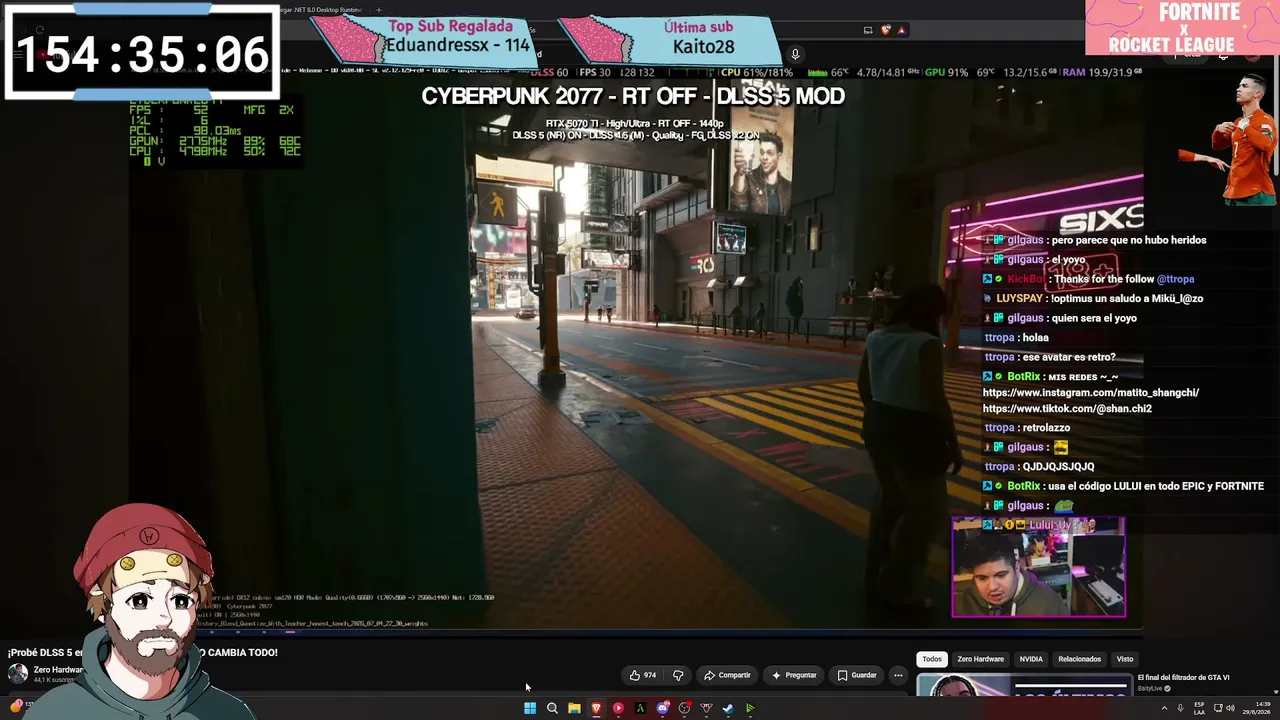
Task: Switch to Brave browser in the taskbar
Action: pyautogui.click(x=596, y=708)
